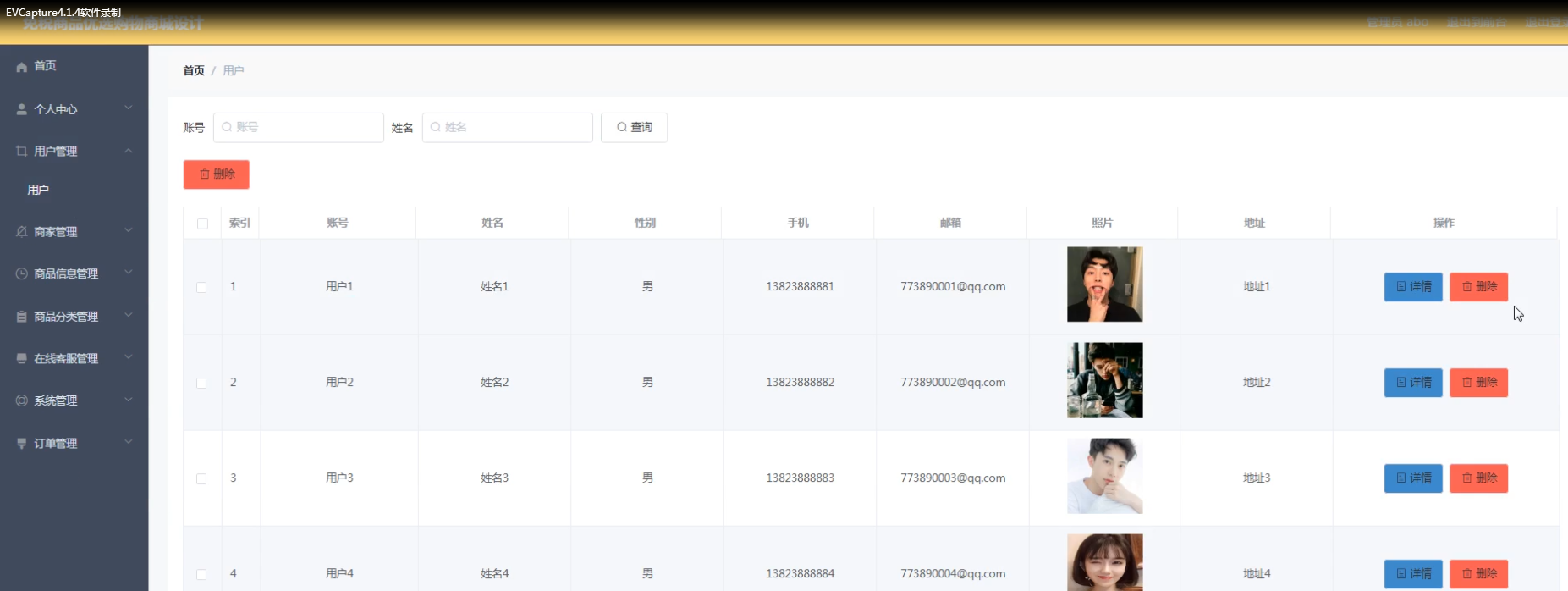Click the person icon beside 个人中心
The width and height of the screenshot is (1568, 591).
pos(22,109)
